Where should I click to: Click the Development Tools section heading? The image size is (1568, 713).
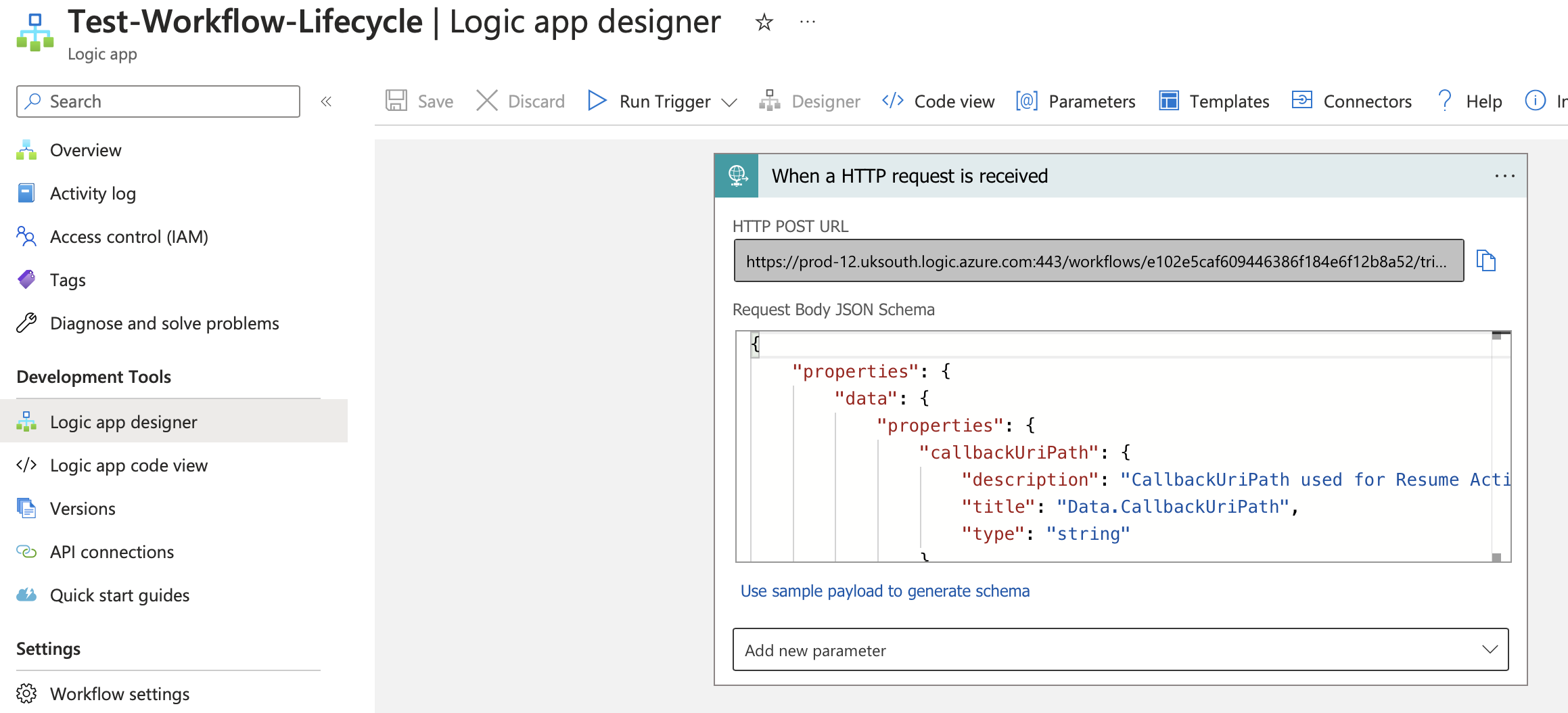click(93, 377)
